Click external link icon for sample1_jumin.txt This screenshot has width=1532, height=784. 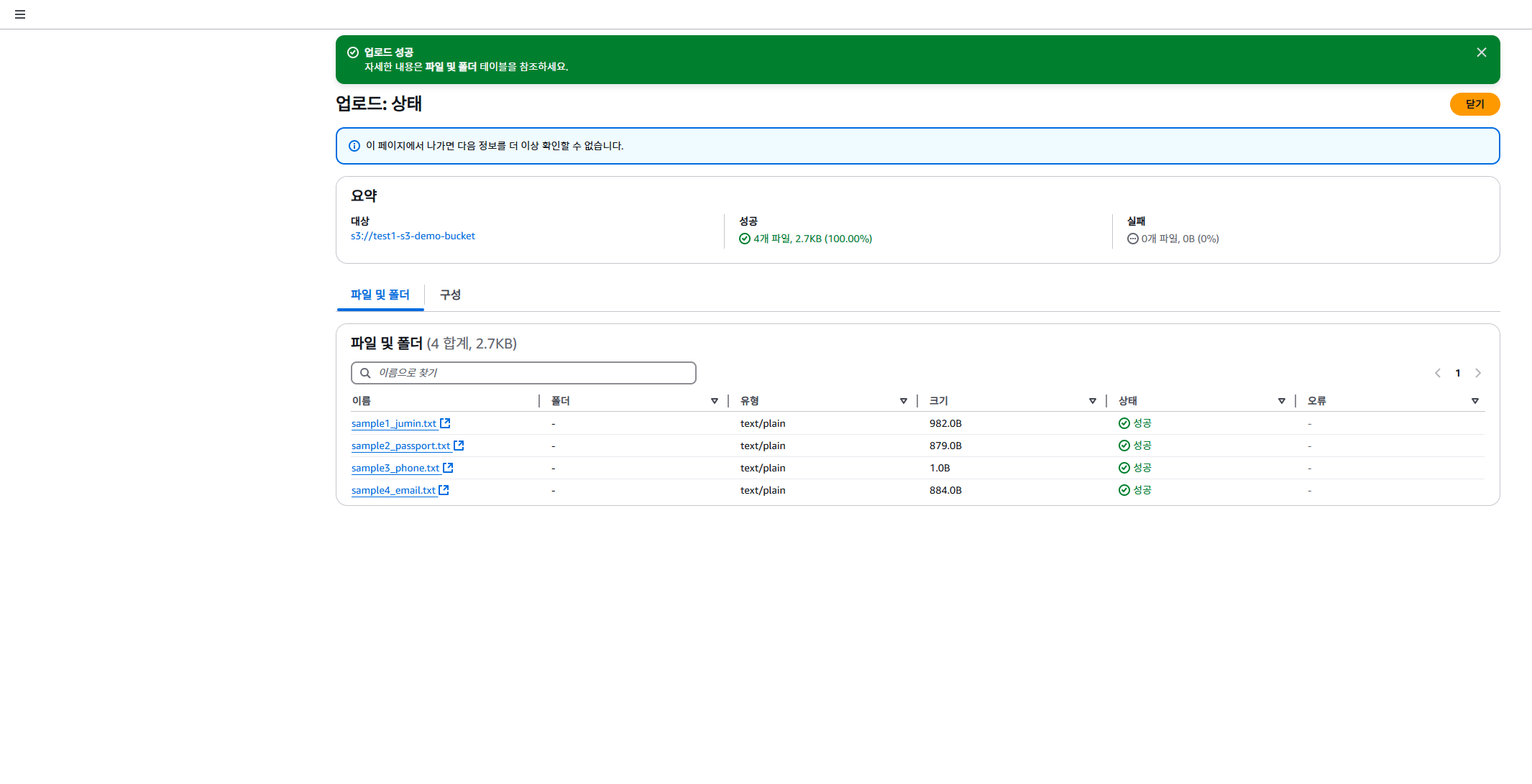click(x=445, y=423)
